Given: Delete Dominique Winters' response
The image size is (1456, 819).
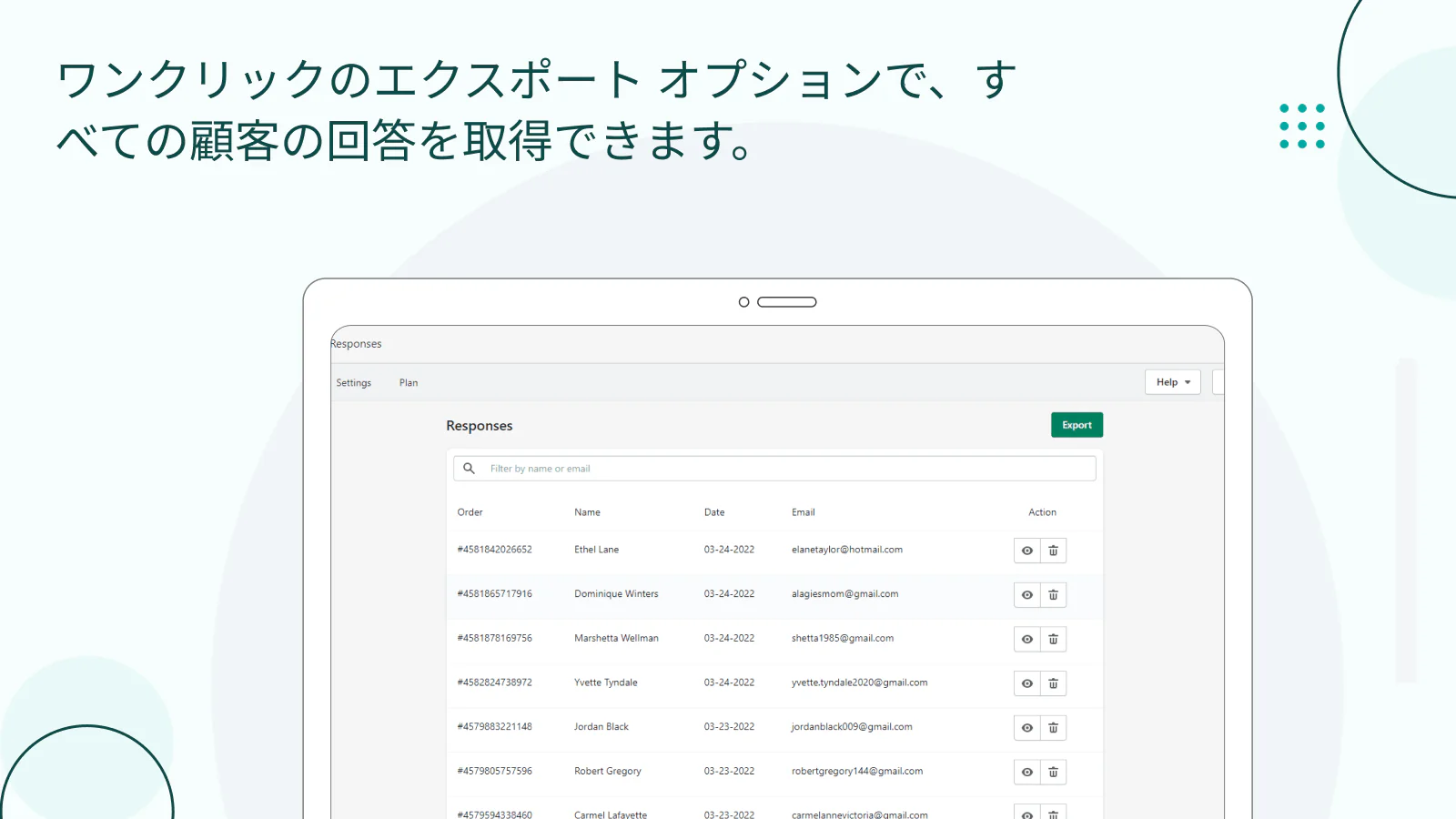Looking at the screenshot, I should tap(1053, 595).
